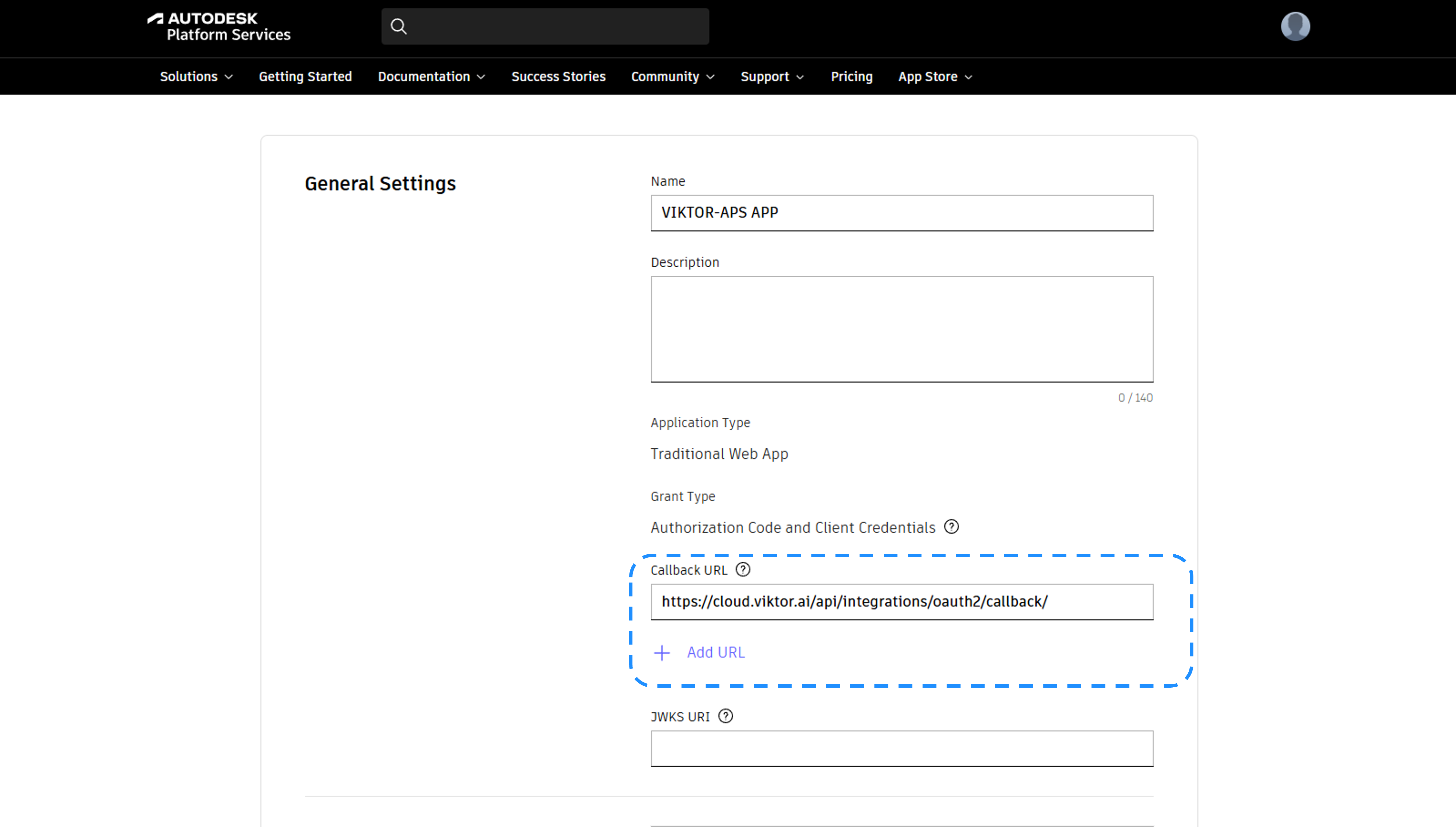Click inside the Description text area
Screen dimensions: 1456x827
tap(901, 329)
